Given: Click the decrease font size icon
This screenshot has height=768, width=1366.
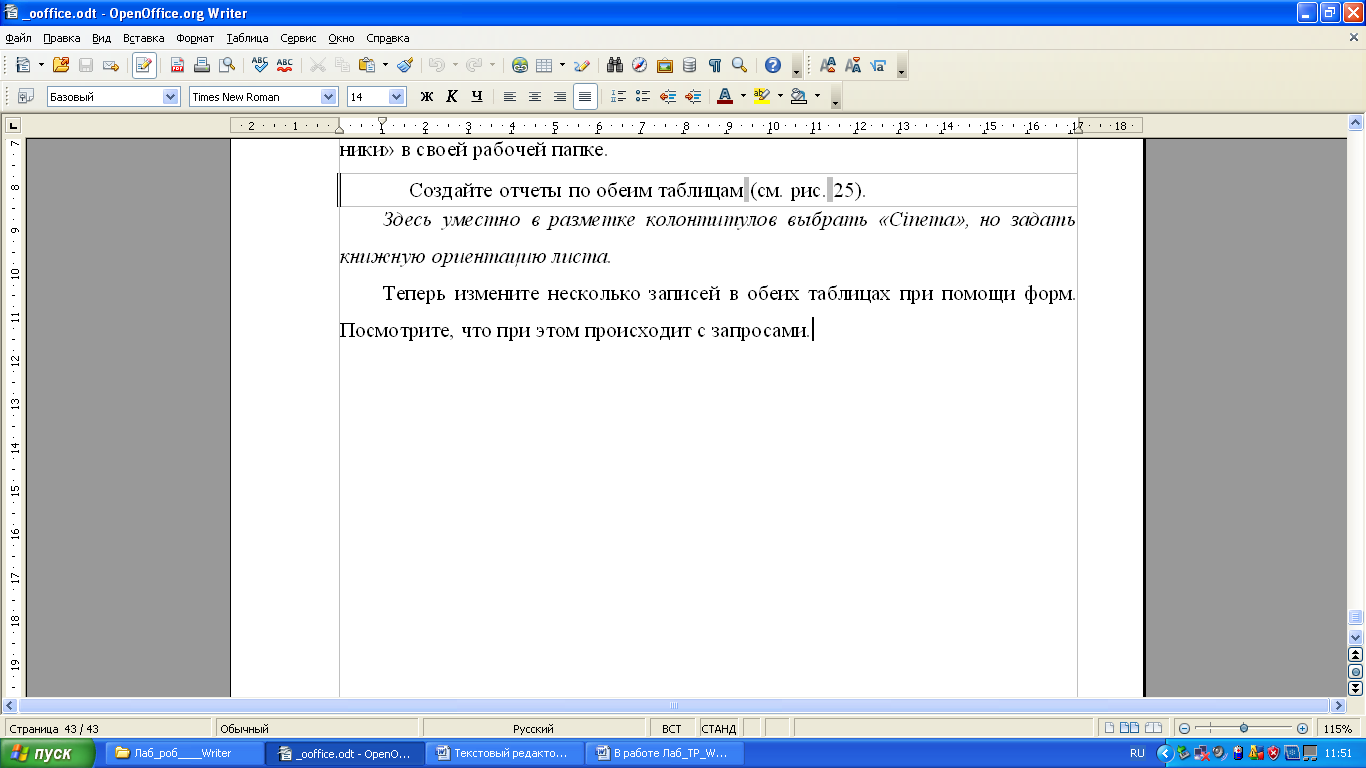Looking at the screenshot, I should point(853,65).
